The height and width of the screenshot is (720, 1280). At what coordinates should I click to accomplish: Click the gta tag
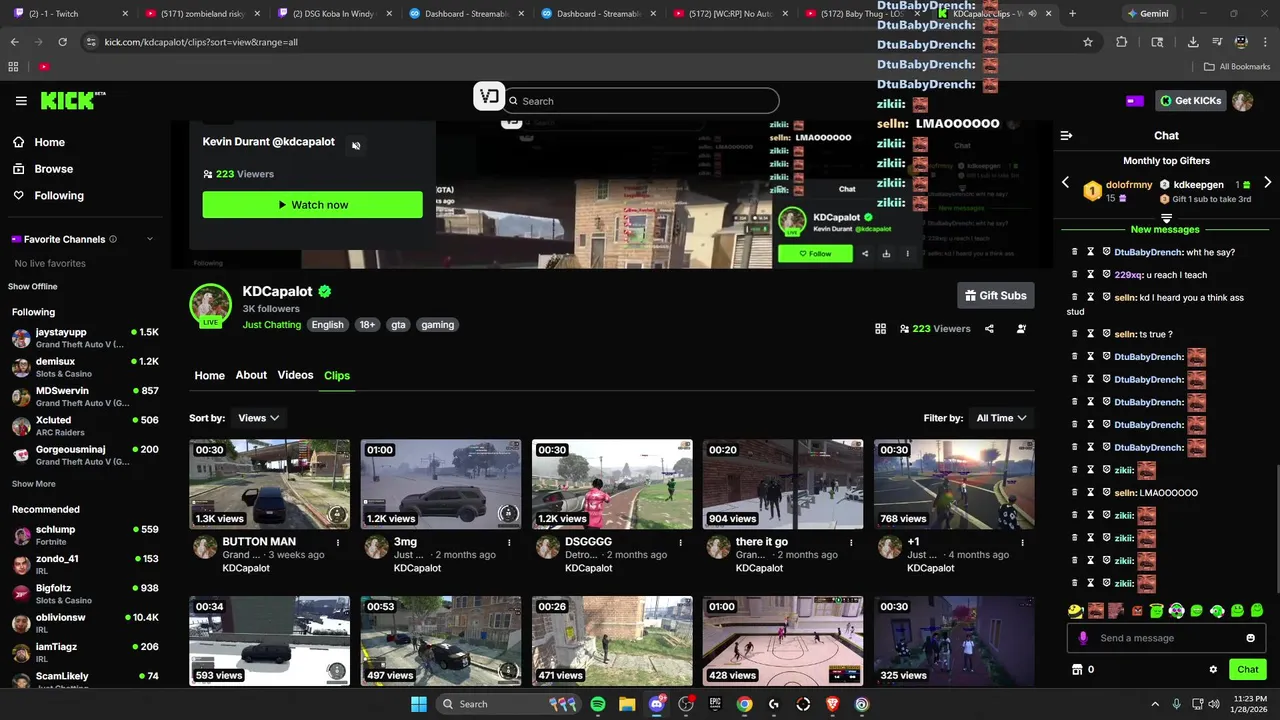click(398, 325)
